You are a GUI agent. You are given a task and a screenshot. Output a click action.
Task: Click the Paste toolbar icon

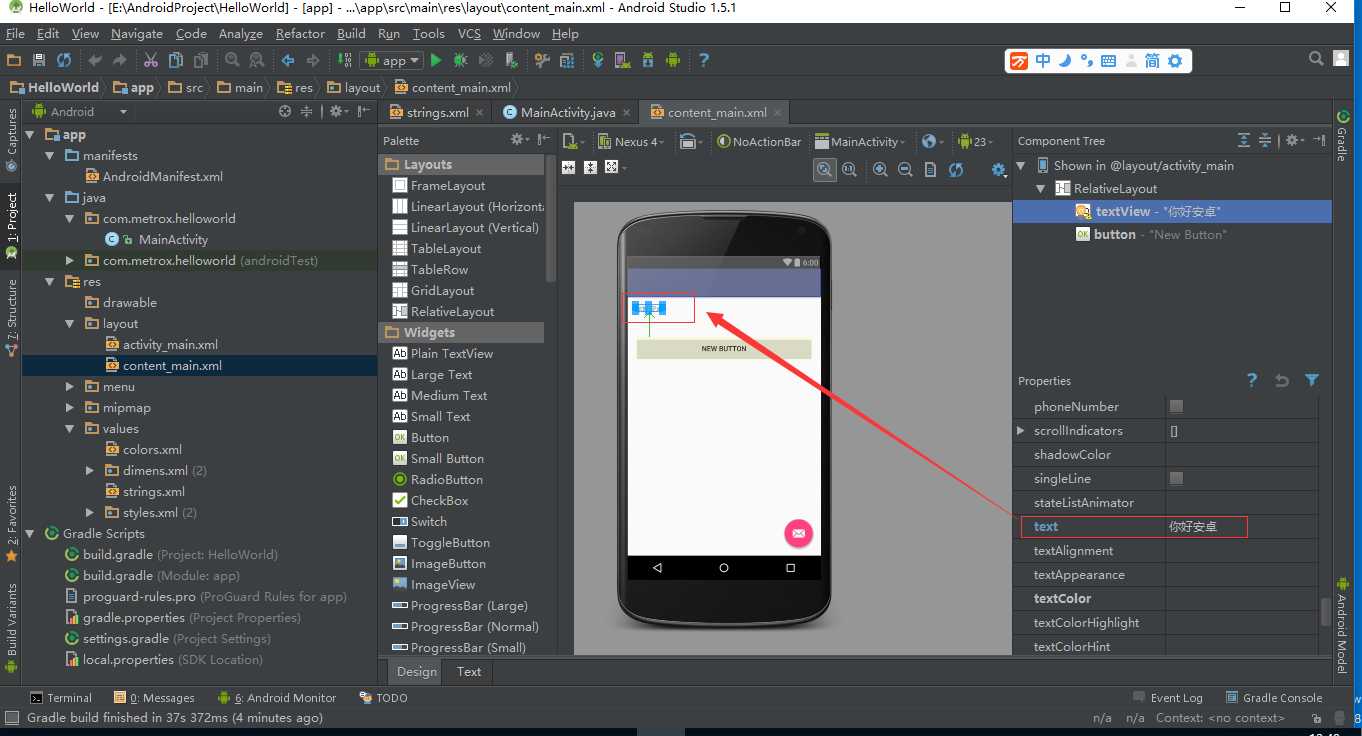click(x=201, y=60)
